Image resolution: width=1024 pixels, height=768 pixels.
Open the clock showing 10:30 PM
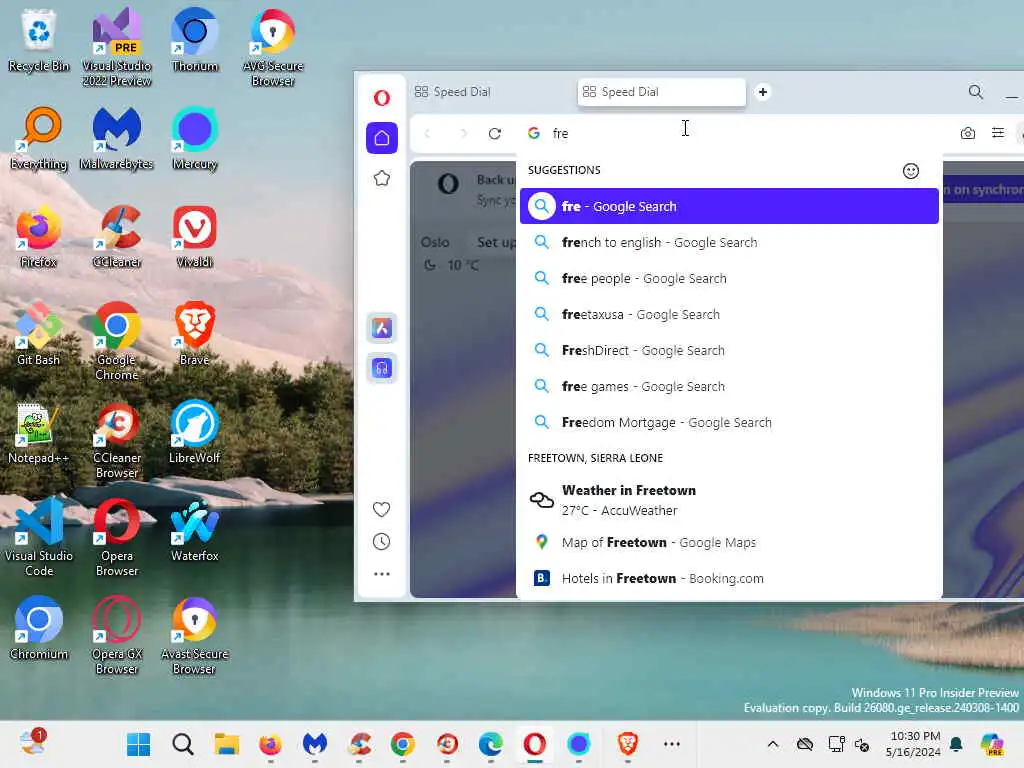coord(915,744)
